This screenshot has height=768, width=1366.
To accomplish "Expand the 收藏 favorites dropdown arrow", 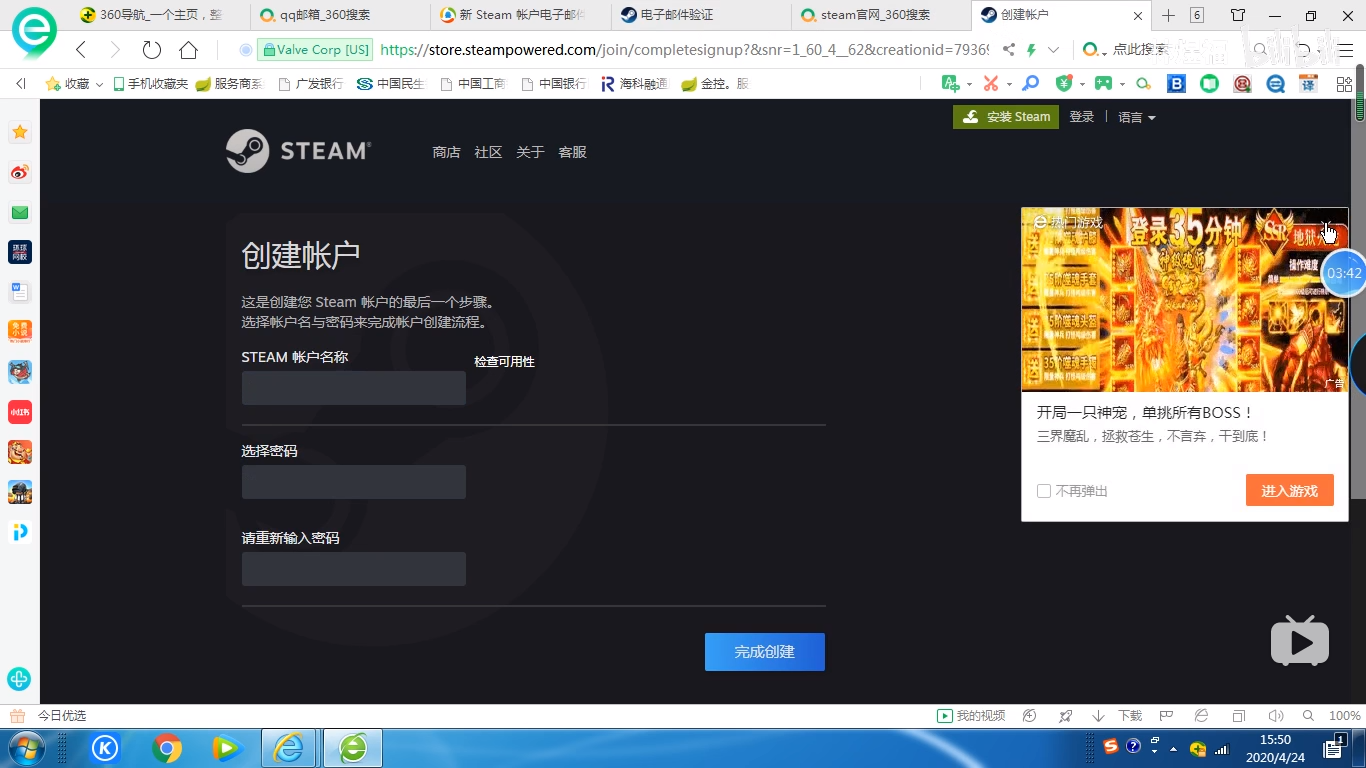I will 99,85.
